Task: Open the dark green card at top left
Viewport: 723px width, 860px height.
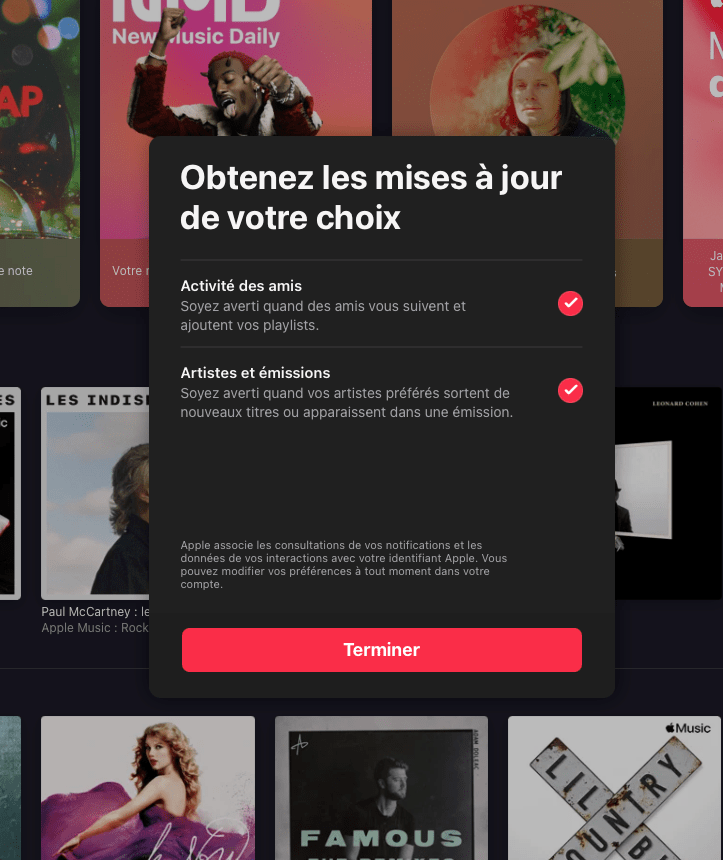Action: 39,153
